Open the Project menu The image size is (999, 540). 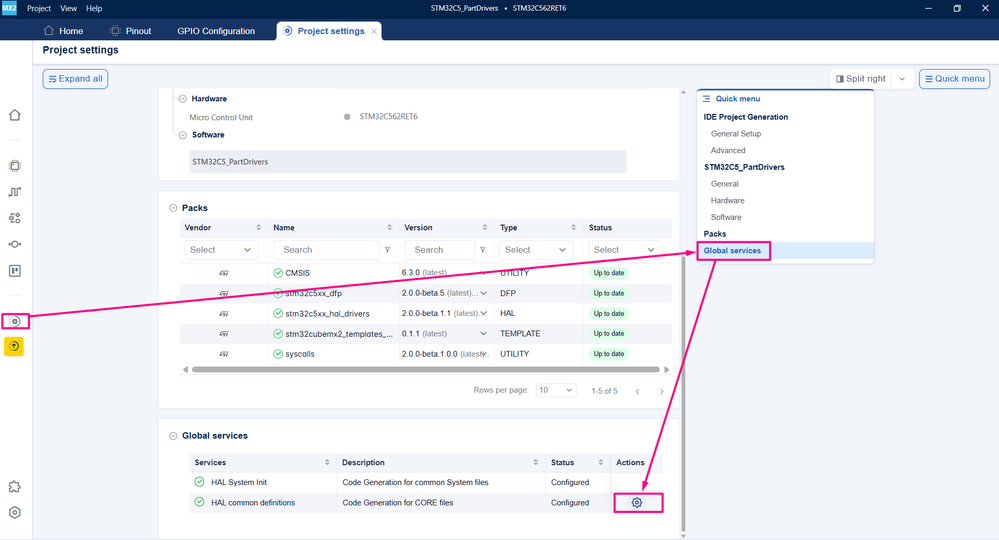click(39, 8)
